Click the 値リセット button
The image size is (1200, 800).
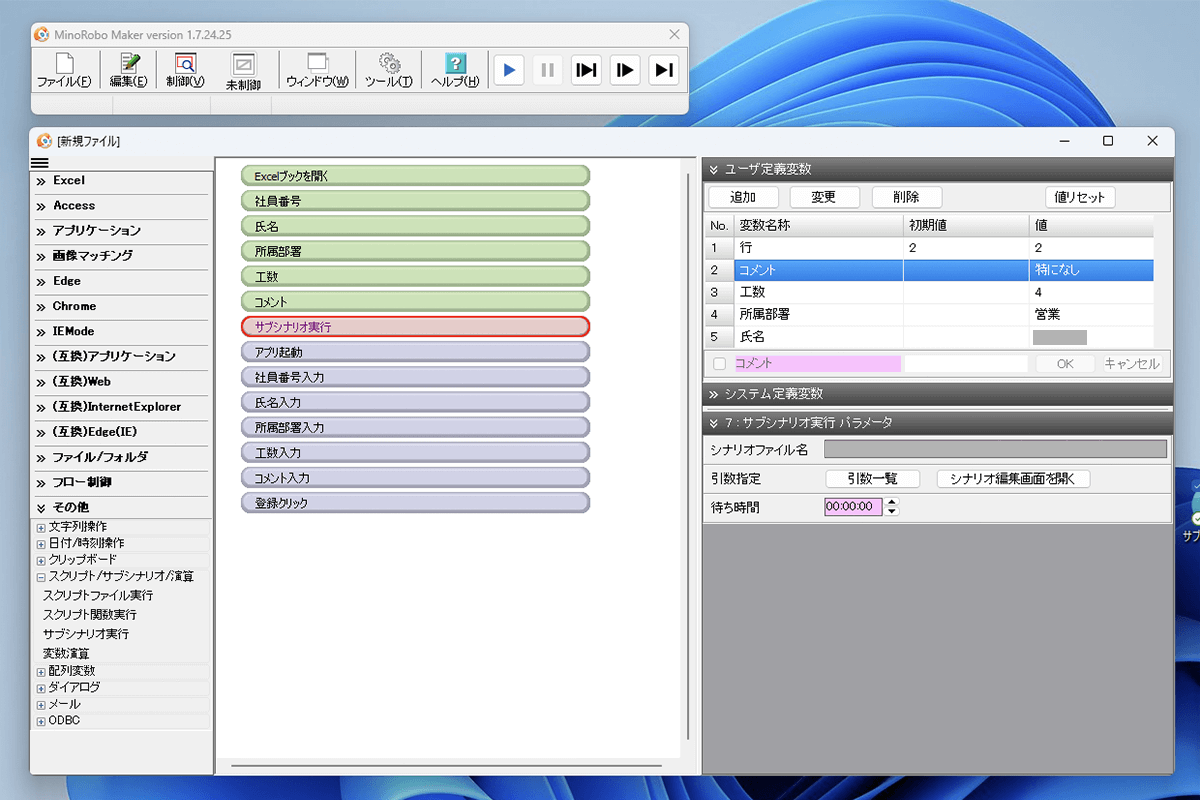[1080, 197]
